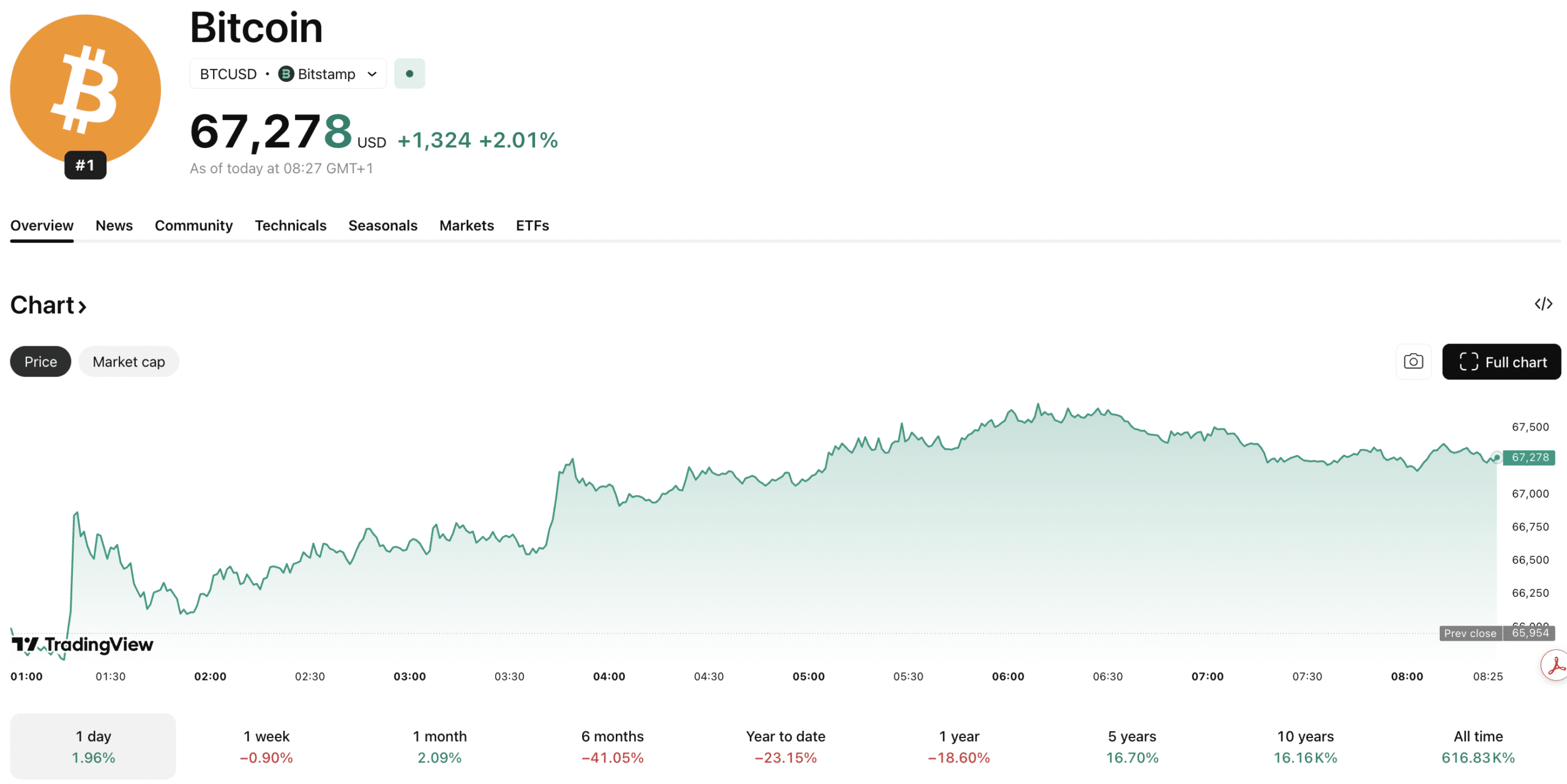
Task: Open the chart snapshot camera tool
Action: click(x=1413, y=361)
